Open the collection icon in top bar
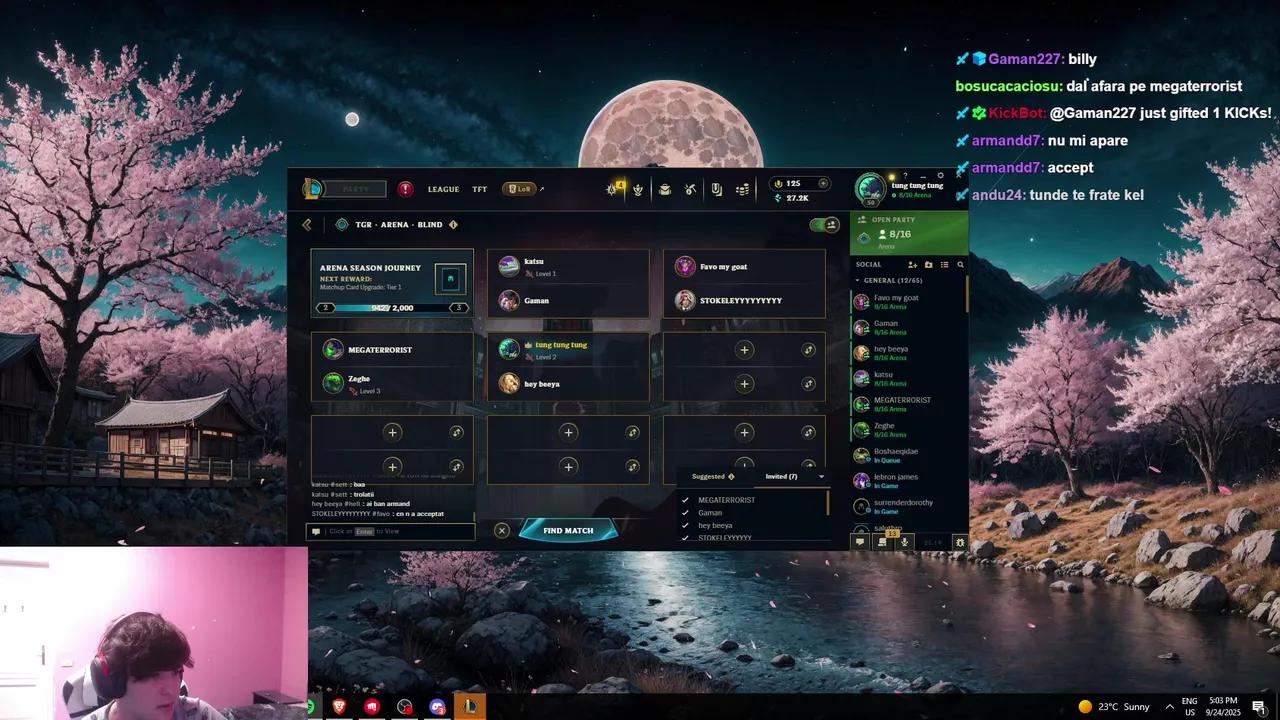Image resolution: width=1280 pixels, height=720 pixels. point(664,189)
